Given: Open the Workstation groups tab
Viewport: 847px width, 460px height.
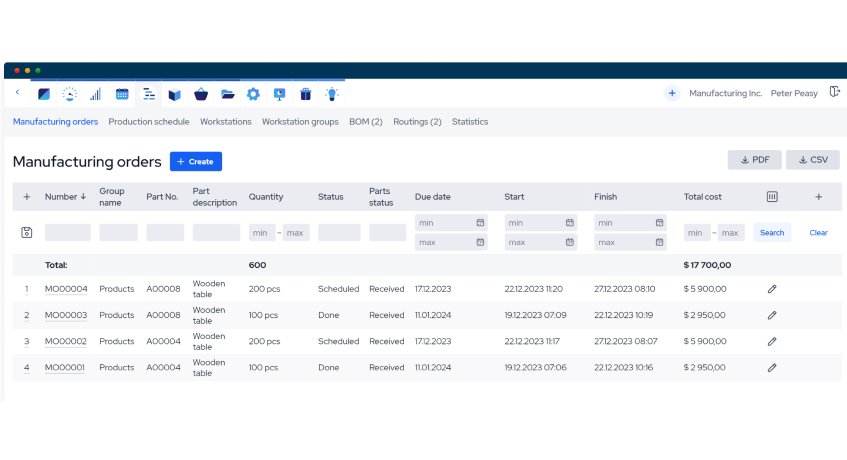Looking at the screenshot, I should (300, 122).
